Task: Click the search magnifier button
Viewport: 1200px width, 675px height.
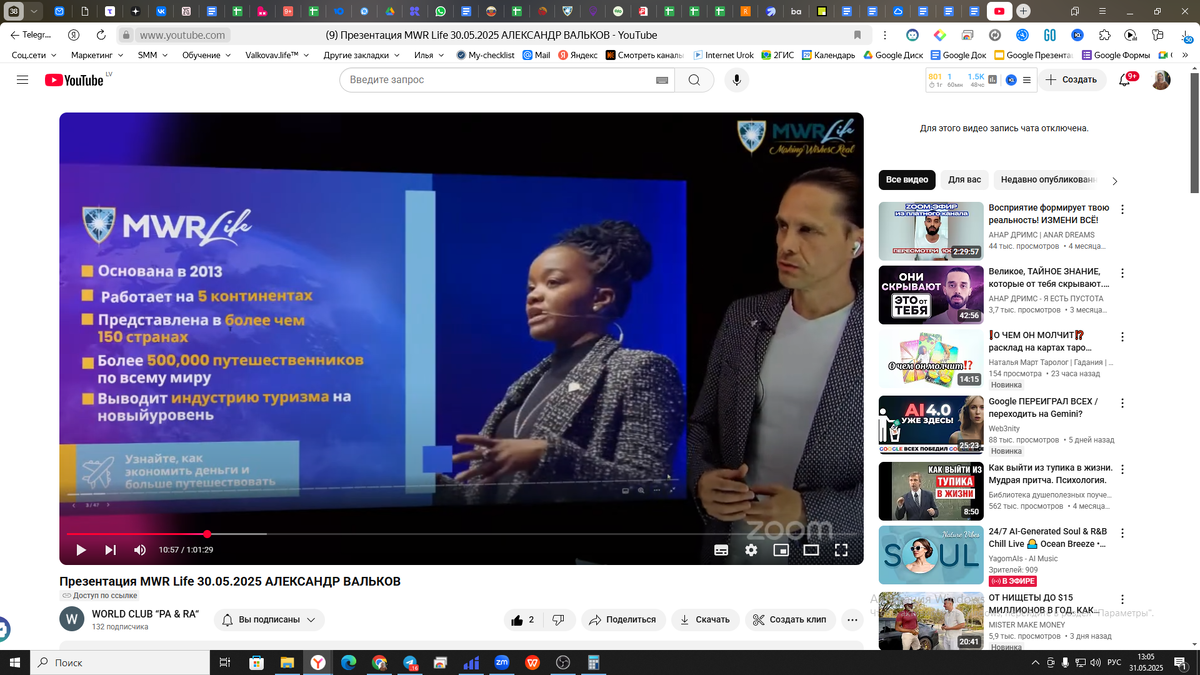Action: point(694,80)
